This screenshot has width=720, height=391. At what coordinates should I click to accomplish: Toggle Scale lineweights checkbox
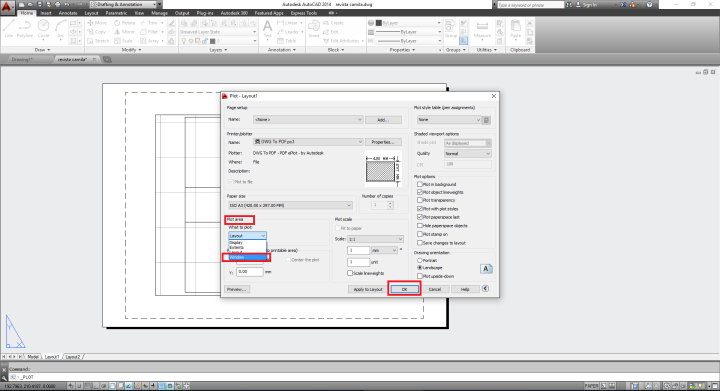tap(350, 273)
